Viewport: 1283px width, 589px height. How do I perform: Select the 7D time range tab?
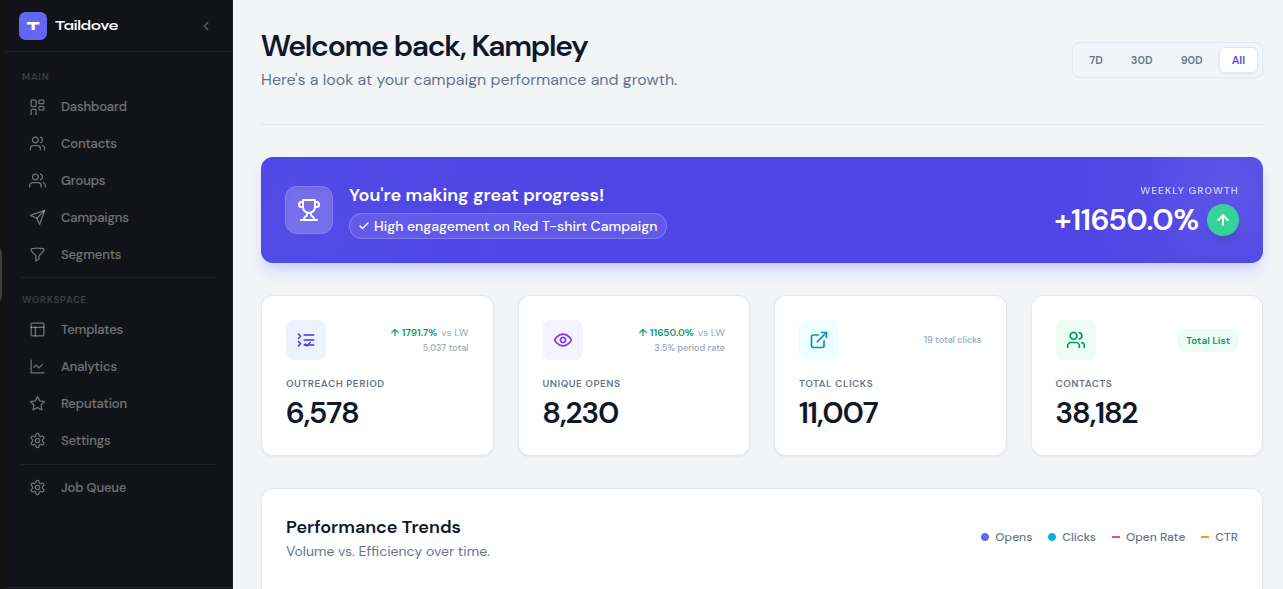coord(1096,60)
